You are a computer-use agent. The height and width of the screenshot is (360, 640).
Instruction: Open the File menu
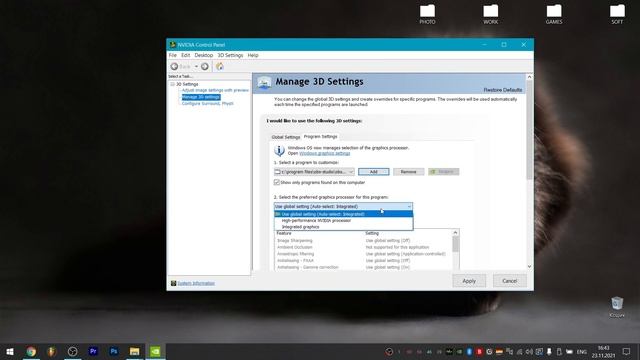pyautogui.click(x=173, y=55)
